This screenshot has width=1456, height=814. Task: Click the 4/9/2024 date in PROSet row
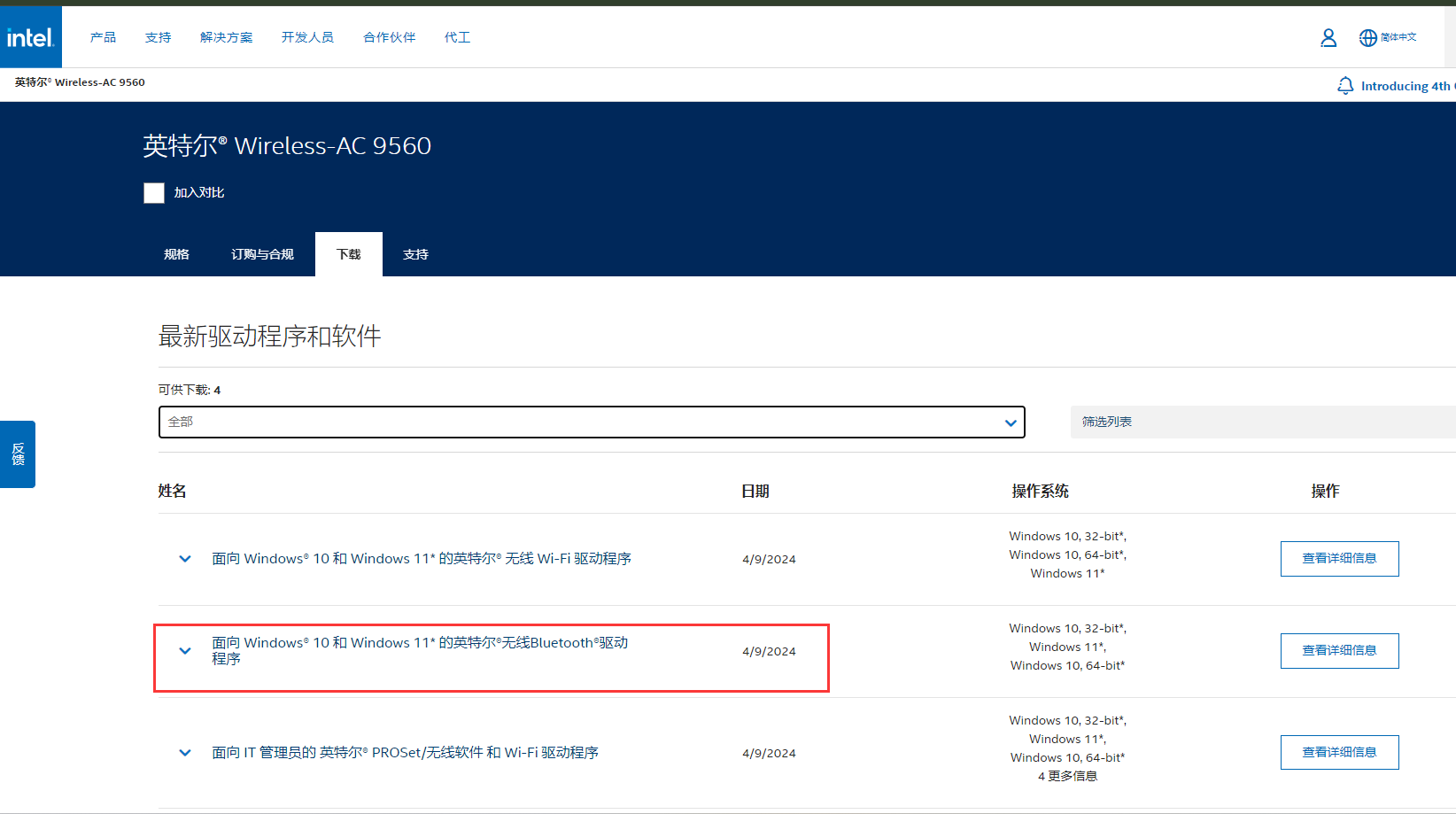pyautogui.click(x=770, y=754)
